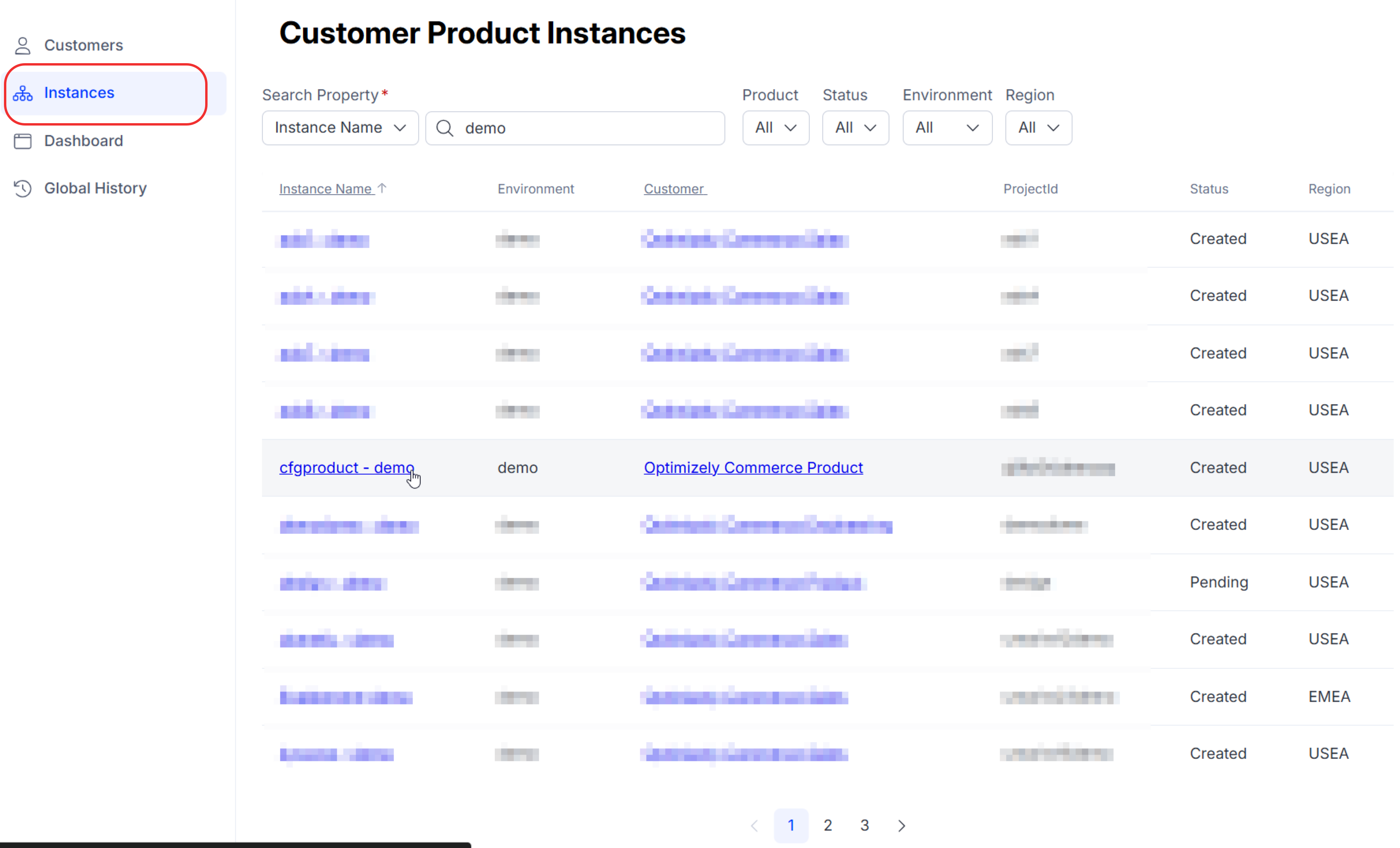
Task: Click the sort arrow on Instance Name
Action: click(x=383, y=187)
